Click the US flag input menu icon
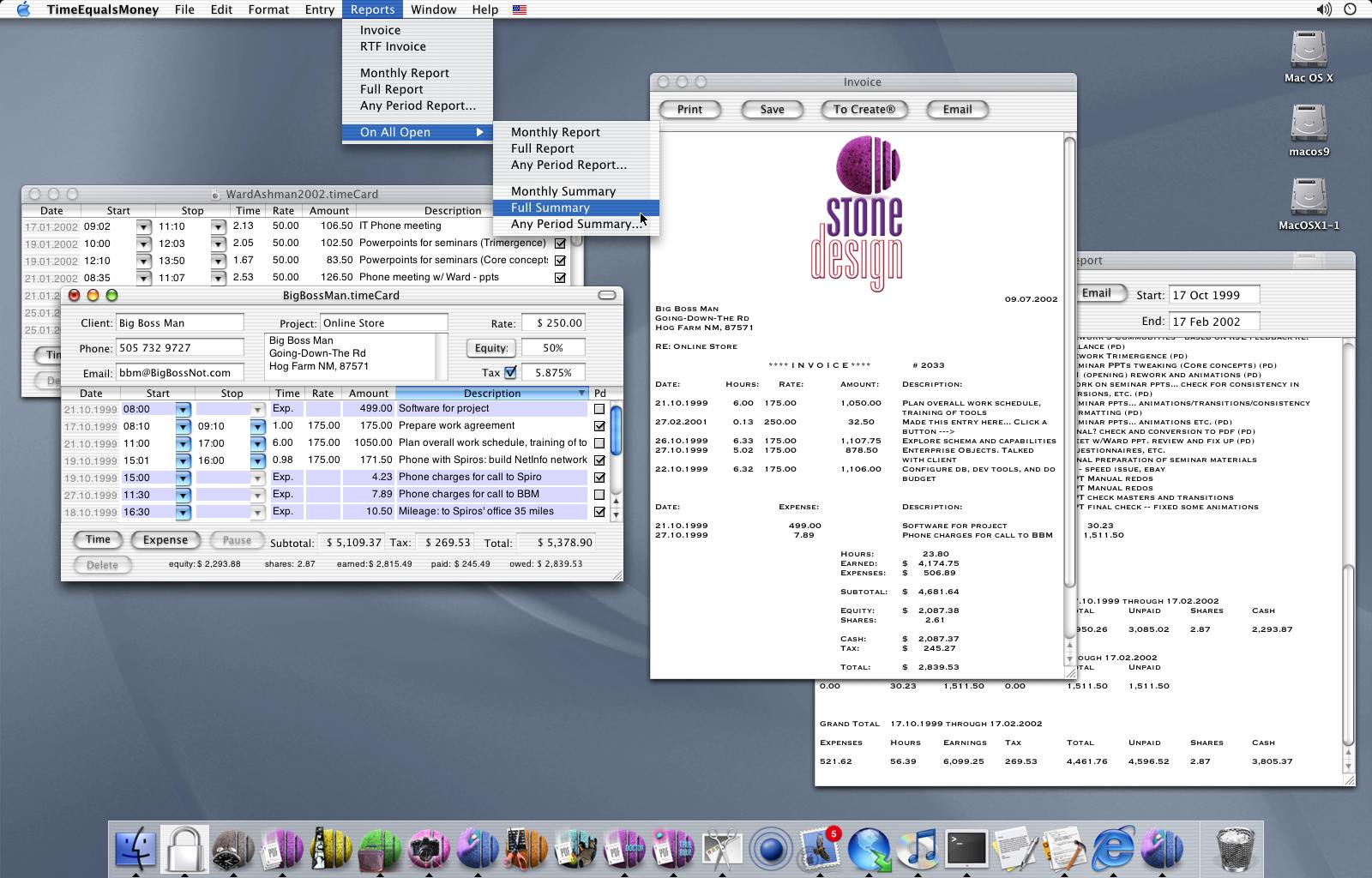 tap(520, 9)
